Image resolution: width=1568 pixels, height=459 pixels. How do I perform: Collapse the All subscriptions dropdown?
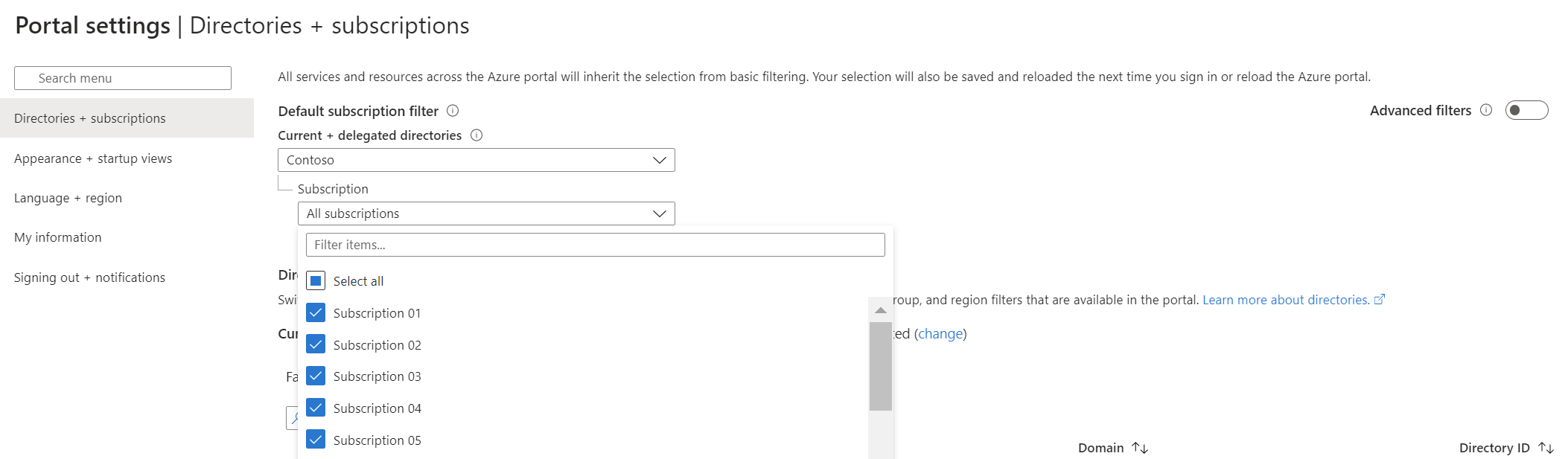point(486,214)
